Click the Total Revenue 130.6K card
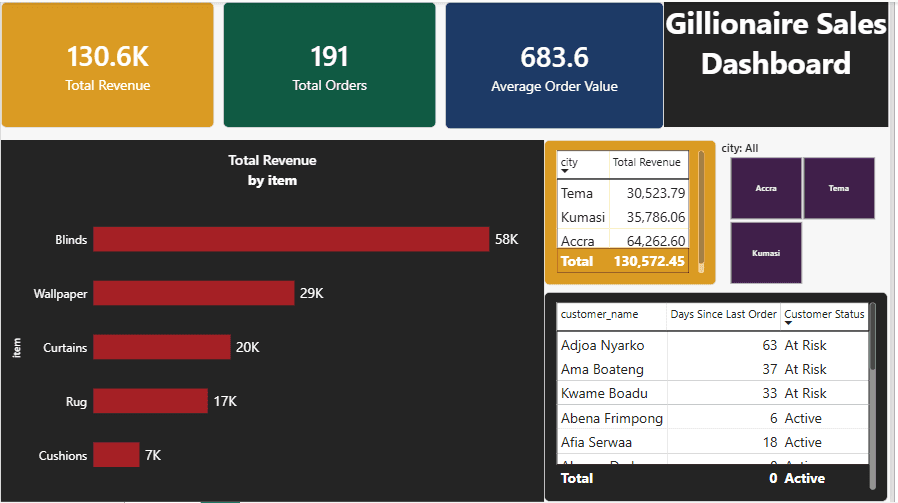This screenshot has height=503, width=898. tap(108, 65)
